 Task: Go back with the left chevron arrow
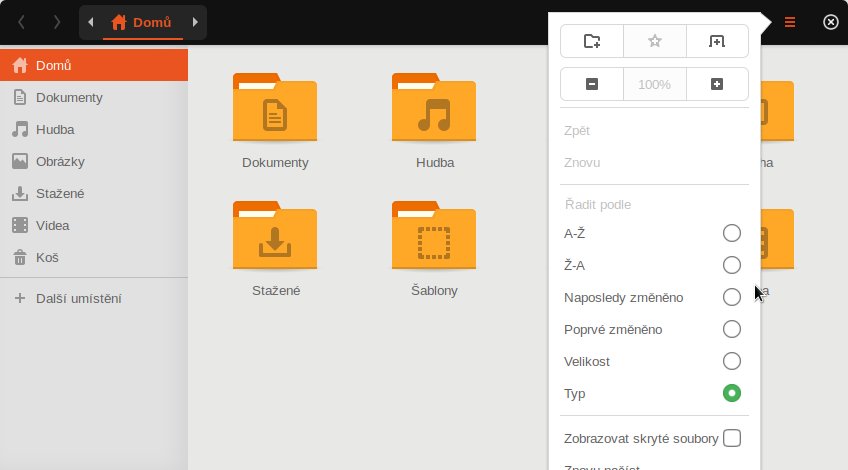coord(22,22)
